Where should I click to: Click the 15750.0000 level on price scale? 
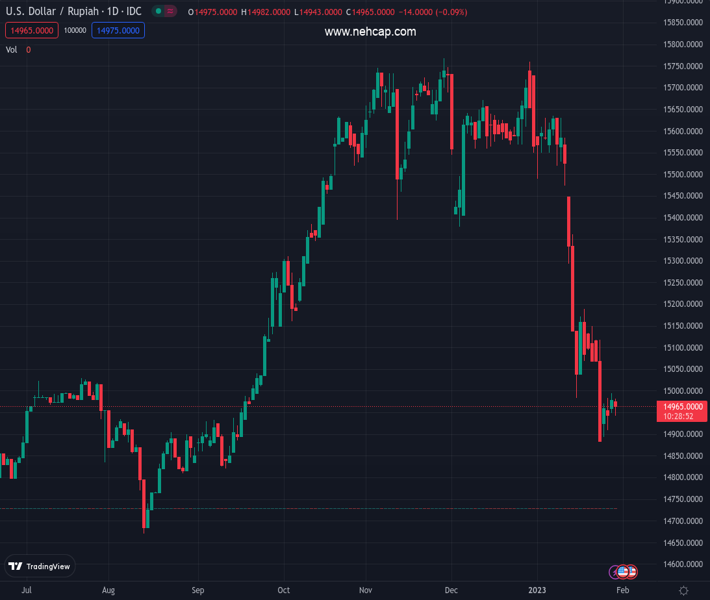(683, 66)
